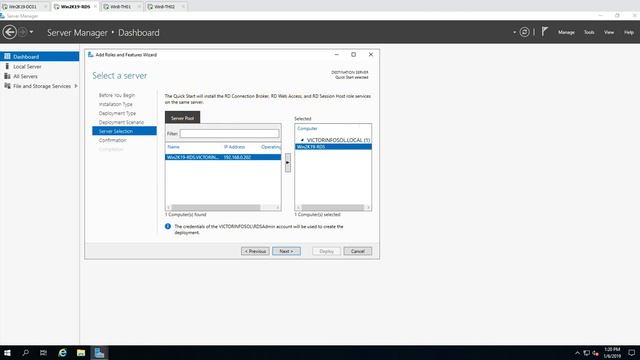The height and width of the screenshot is (360, 640).
Task: Select the Server Selection step
Action: pos(124,131)
